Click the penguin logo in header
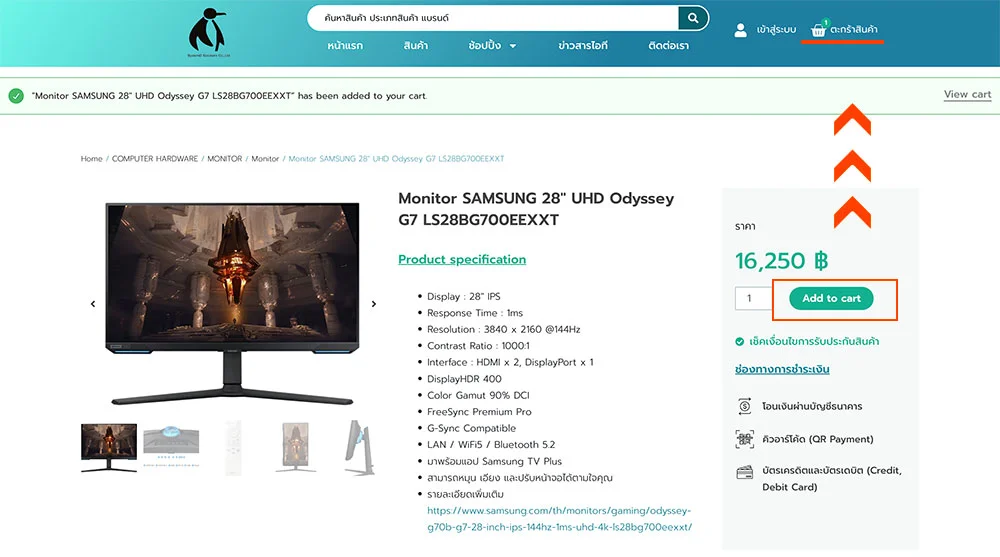The image size is (1000, 557). point(208,32)
